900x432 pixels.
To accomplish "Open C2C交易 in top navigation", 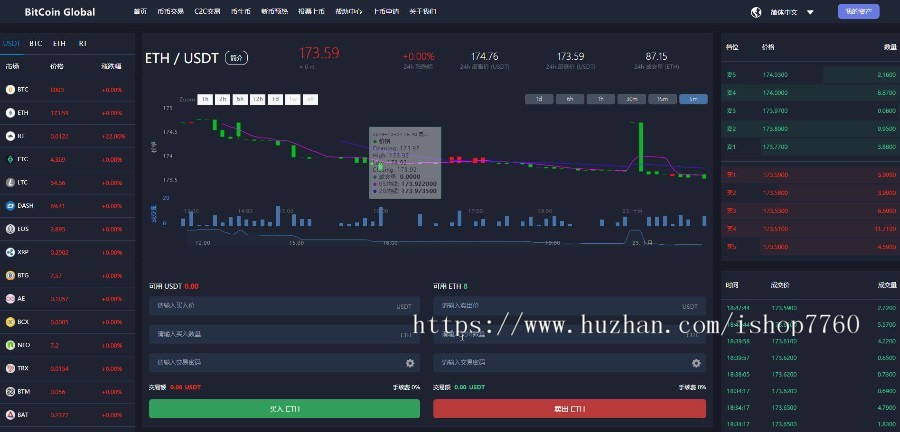I will (x=207, y=11).
